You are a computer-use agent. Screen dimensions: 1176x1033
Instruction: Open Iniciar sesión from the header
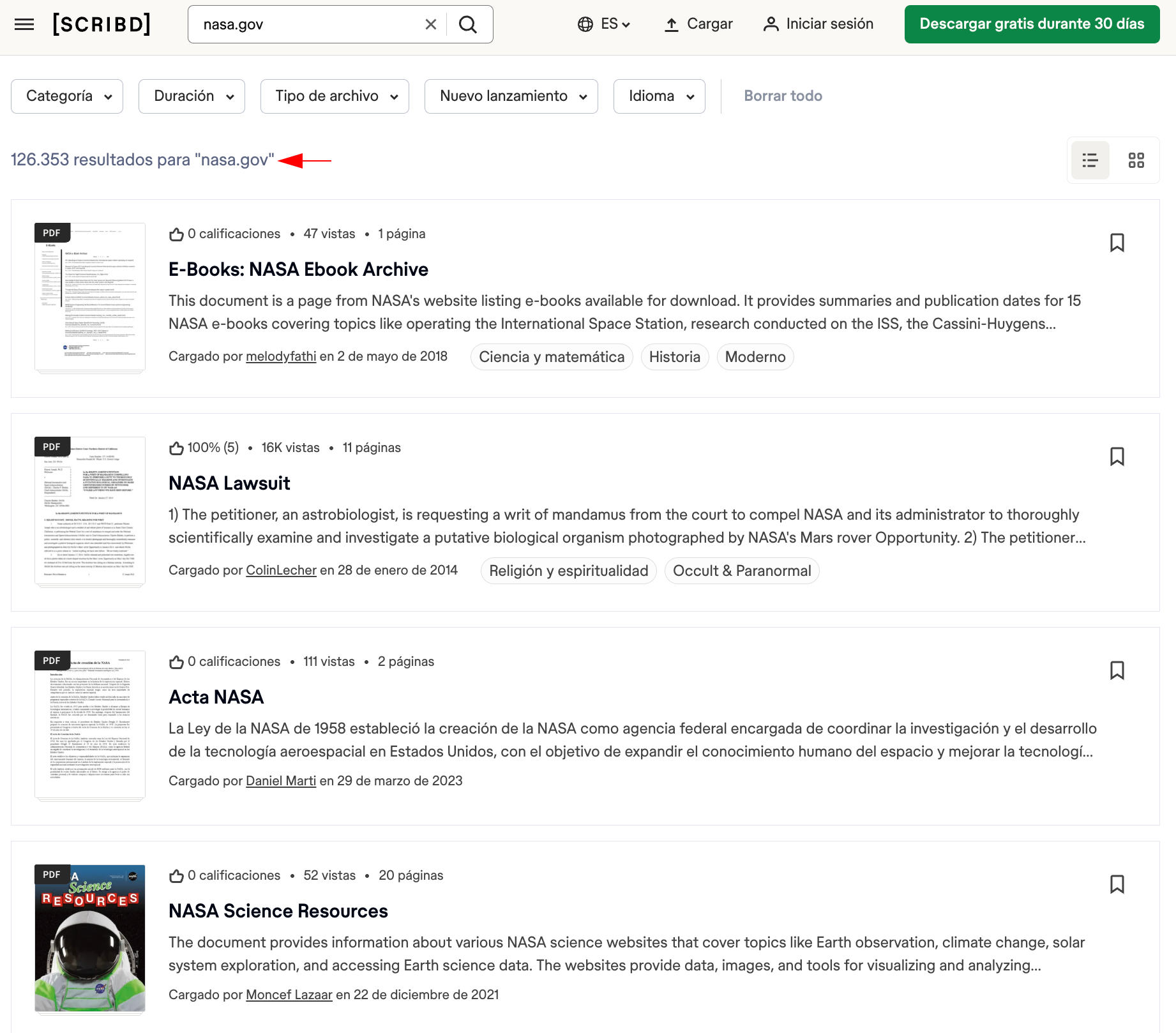pyautogui.click(x=818, y=24)
